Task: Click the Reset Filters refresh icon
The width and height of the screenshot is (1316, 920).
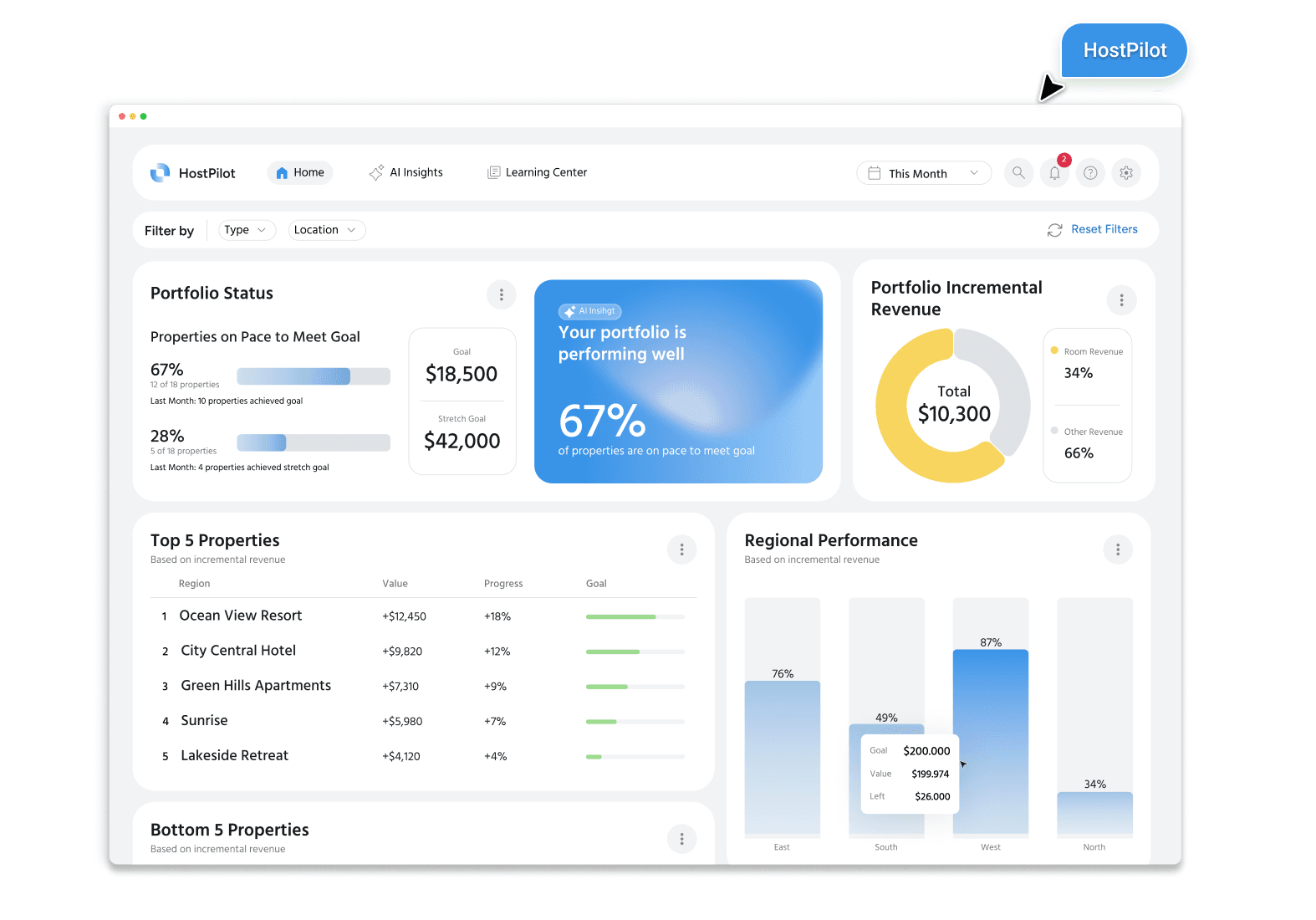Action: coord(1055,230)
